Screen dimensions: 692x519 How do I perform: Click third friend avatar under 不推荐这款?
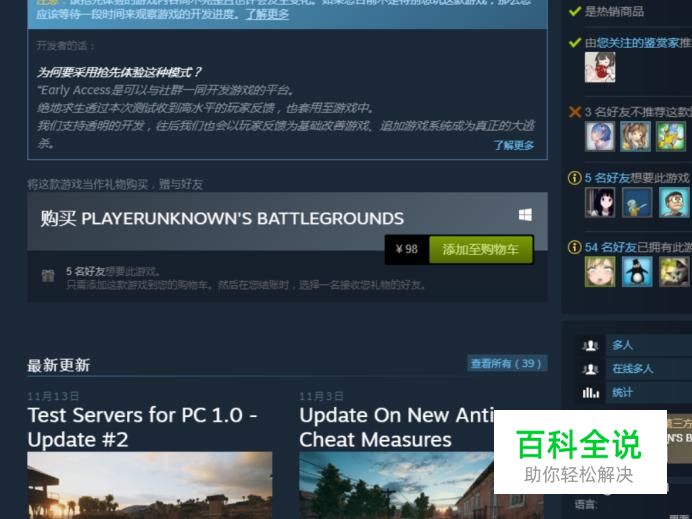coord(671,136)
